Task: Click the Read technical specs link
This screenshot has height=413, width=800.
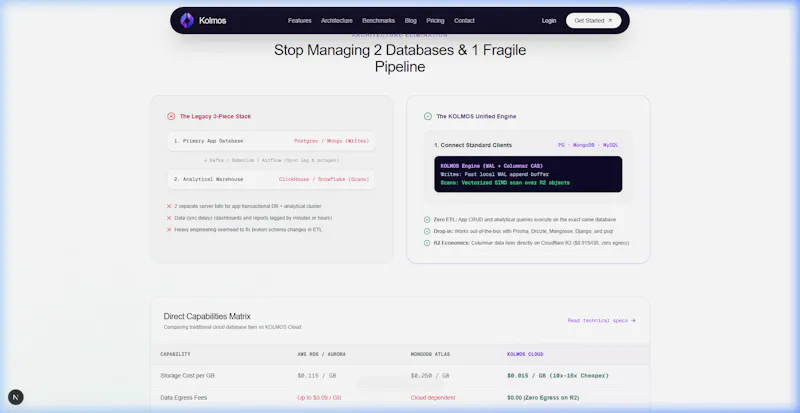Action: [602, 321]
